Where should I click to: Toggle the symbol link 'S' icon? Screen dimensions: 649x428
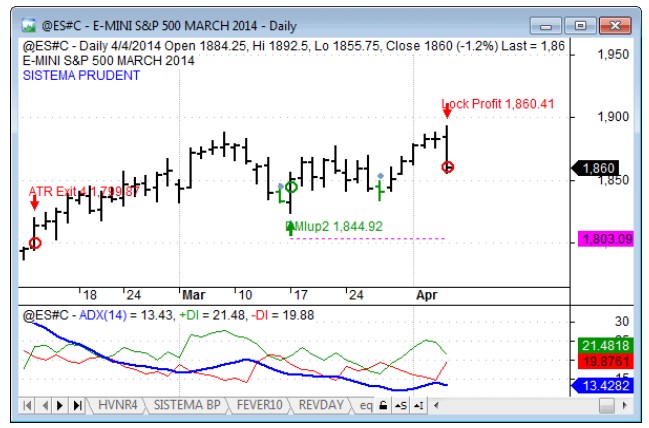click(401, 406)
